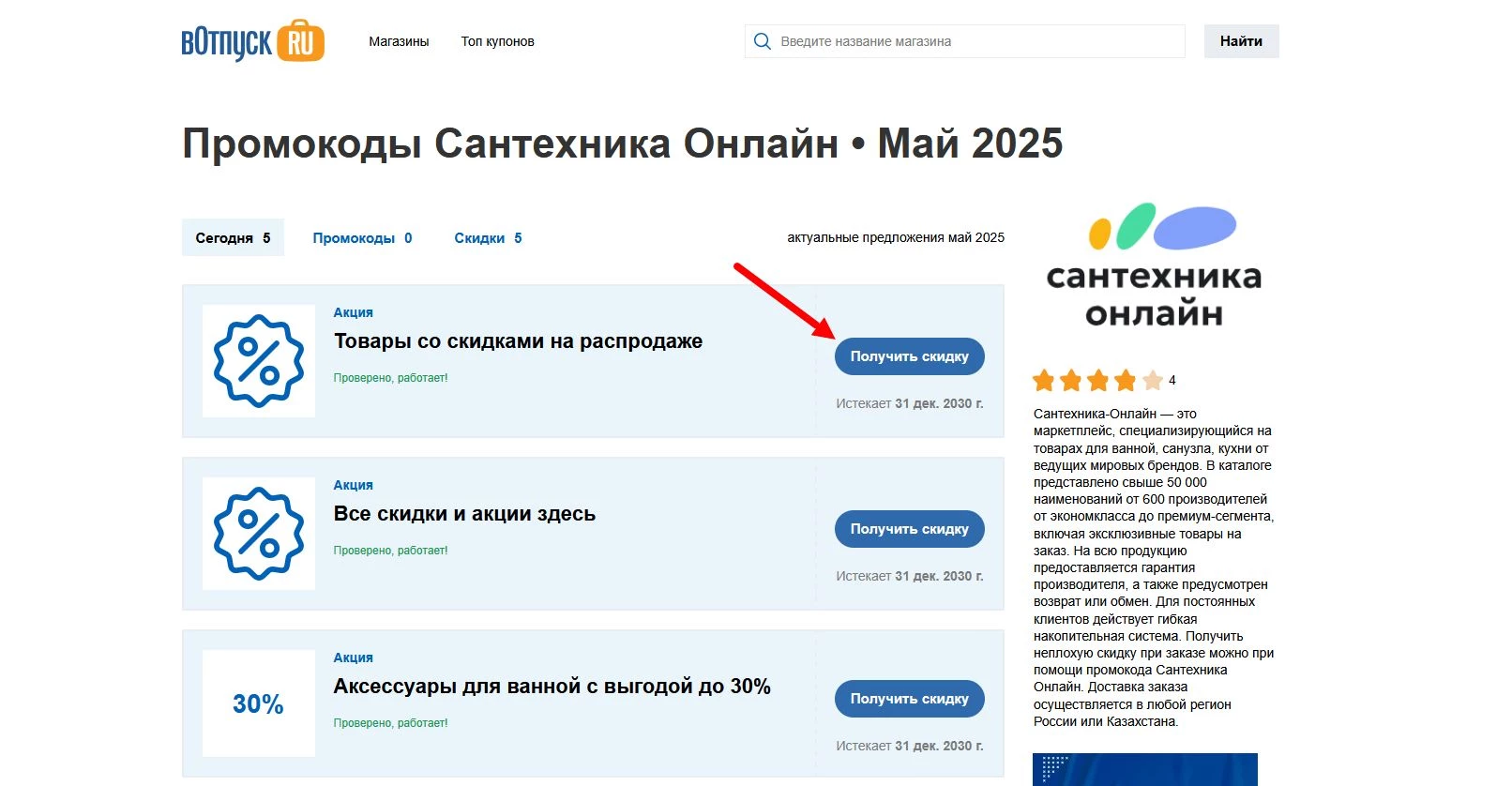
Task: Click Акция label of bathroom accessories offer
Action: [x=354, y=658]
